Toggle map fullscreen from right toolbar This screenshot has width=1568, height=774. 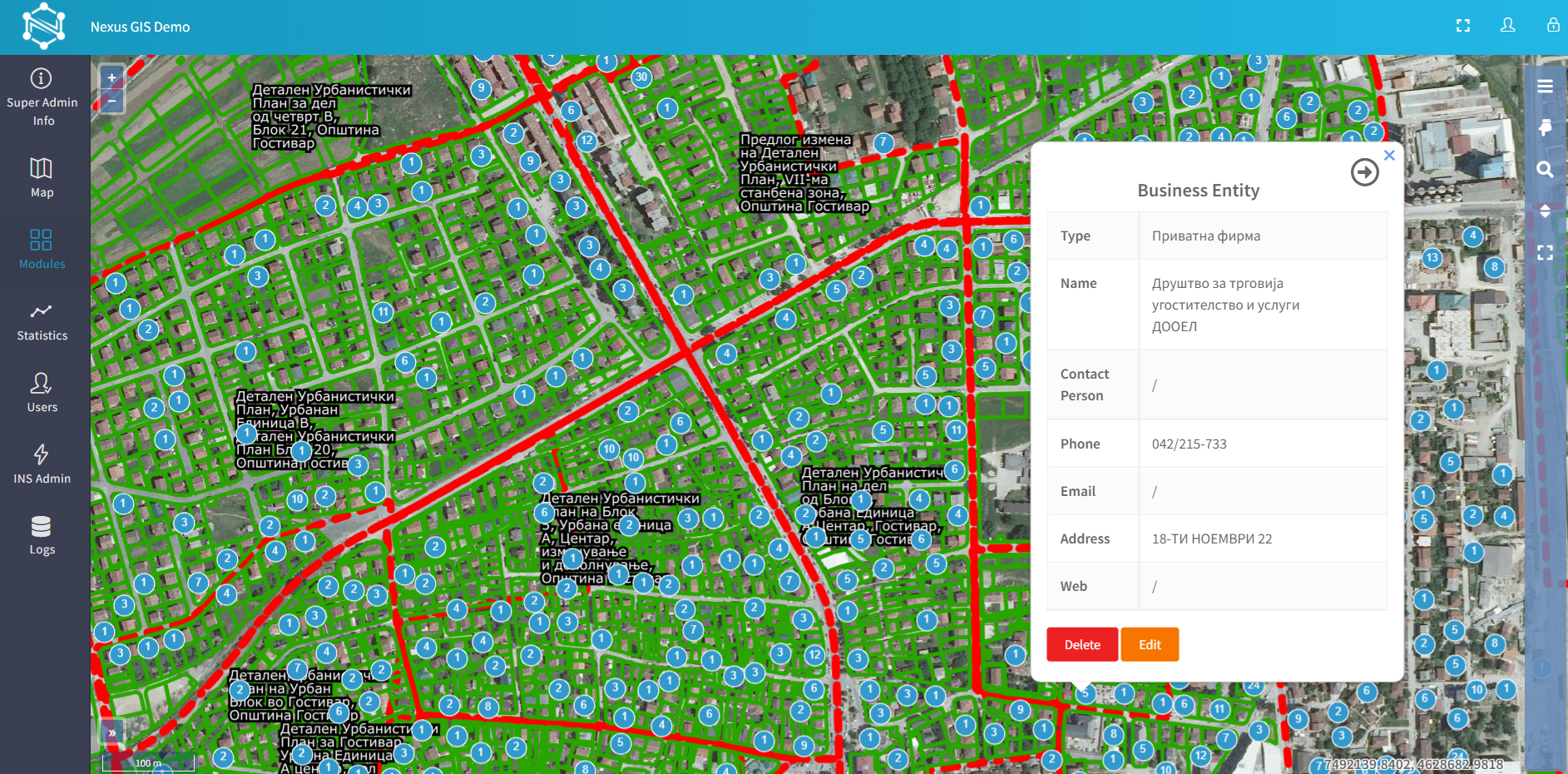point(1545,253)
